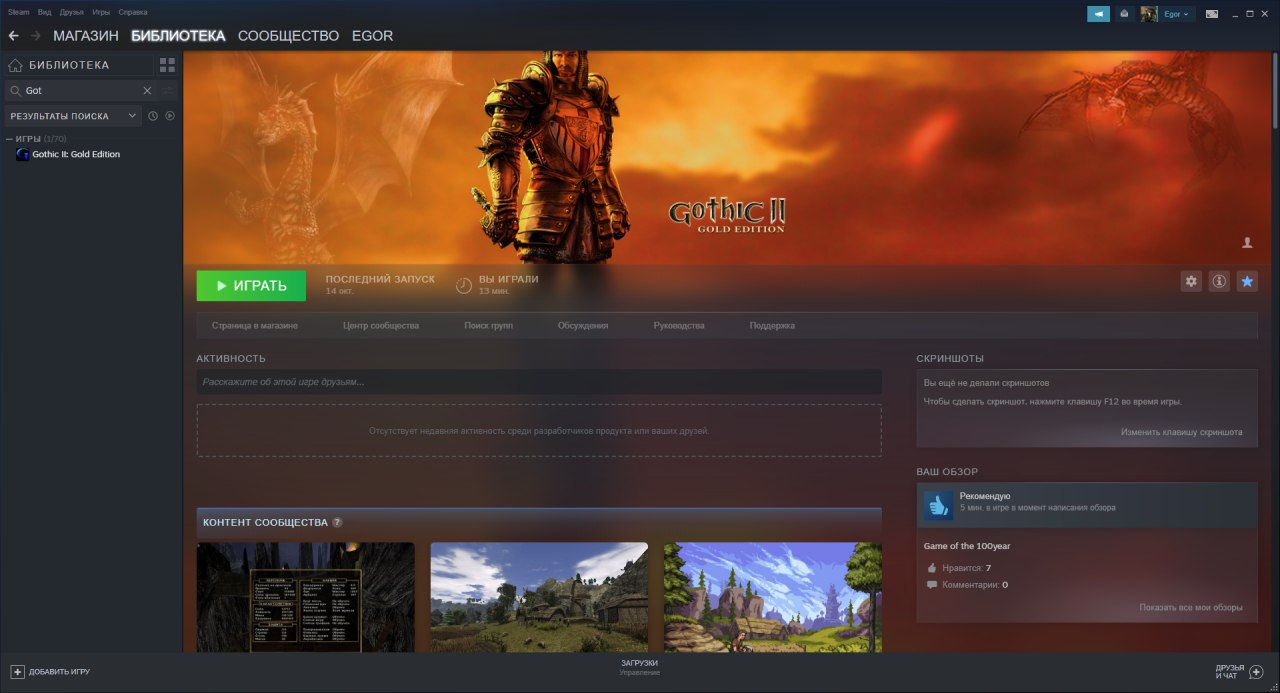The image size is (1280, 693).
Task: View friends who play icon
Action: click(x=1247, y=243)
